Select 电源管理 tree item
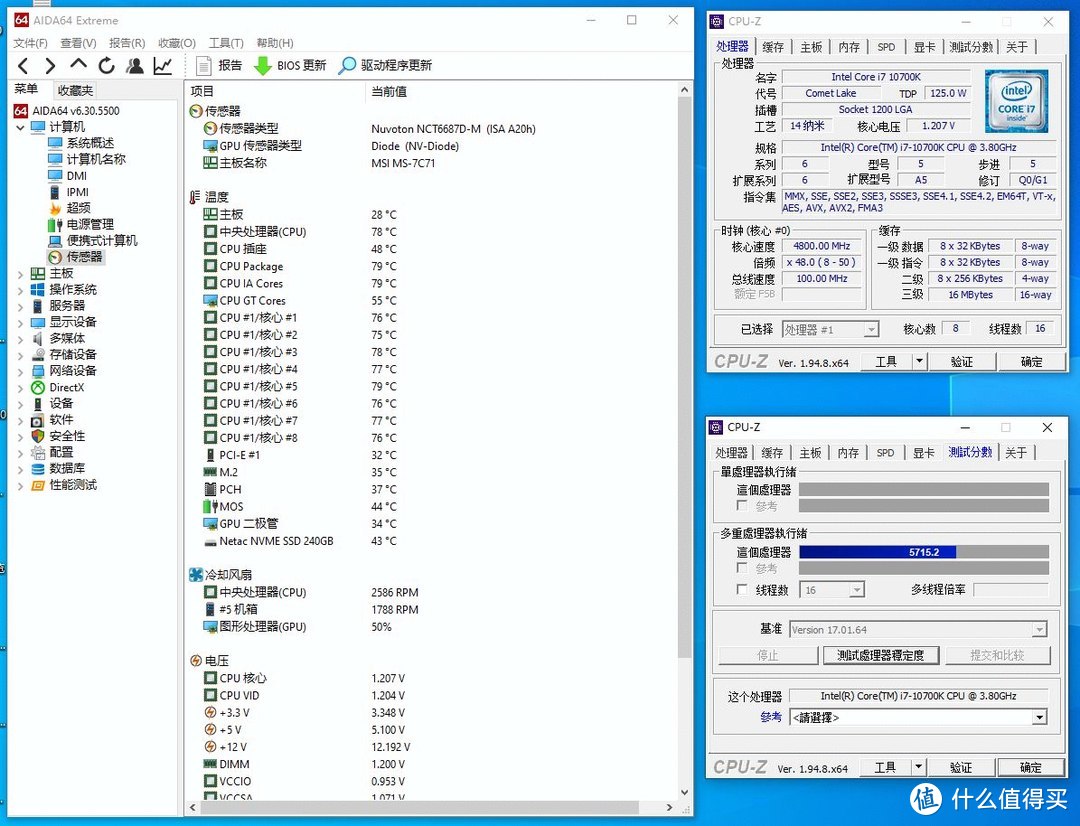 click(x=81, y=225)
